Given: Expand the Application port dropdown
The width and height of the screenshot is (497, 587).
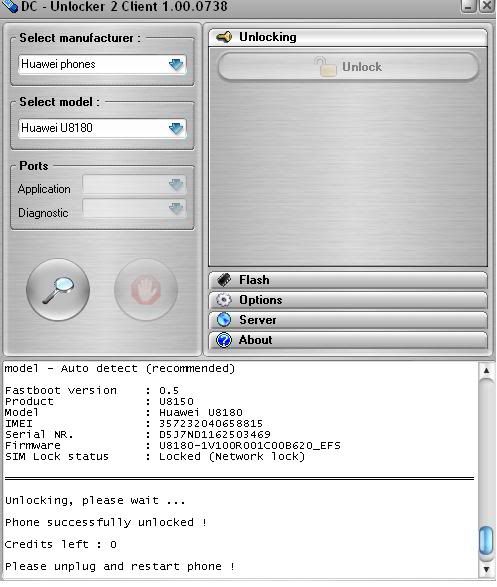Looking at the screenshot, I should click(134, 185).
